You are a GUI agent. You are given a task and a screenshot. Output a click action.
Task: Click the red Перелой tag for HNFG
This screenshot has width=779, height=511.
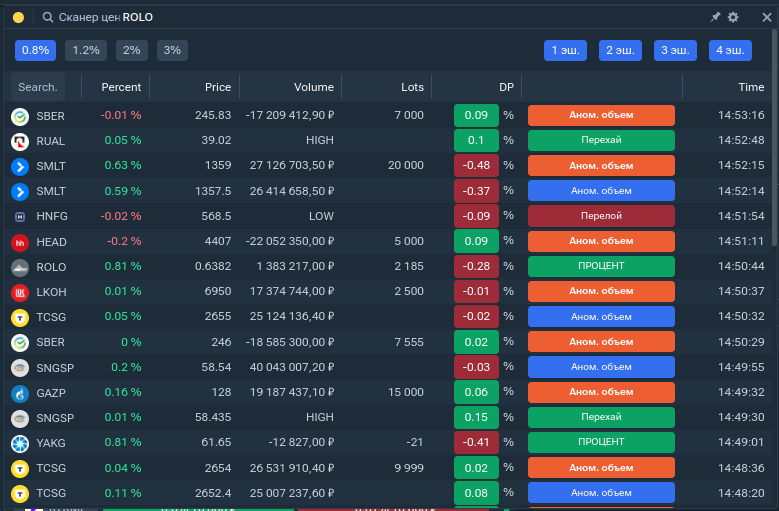[601, 216]
